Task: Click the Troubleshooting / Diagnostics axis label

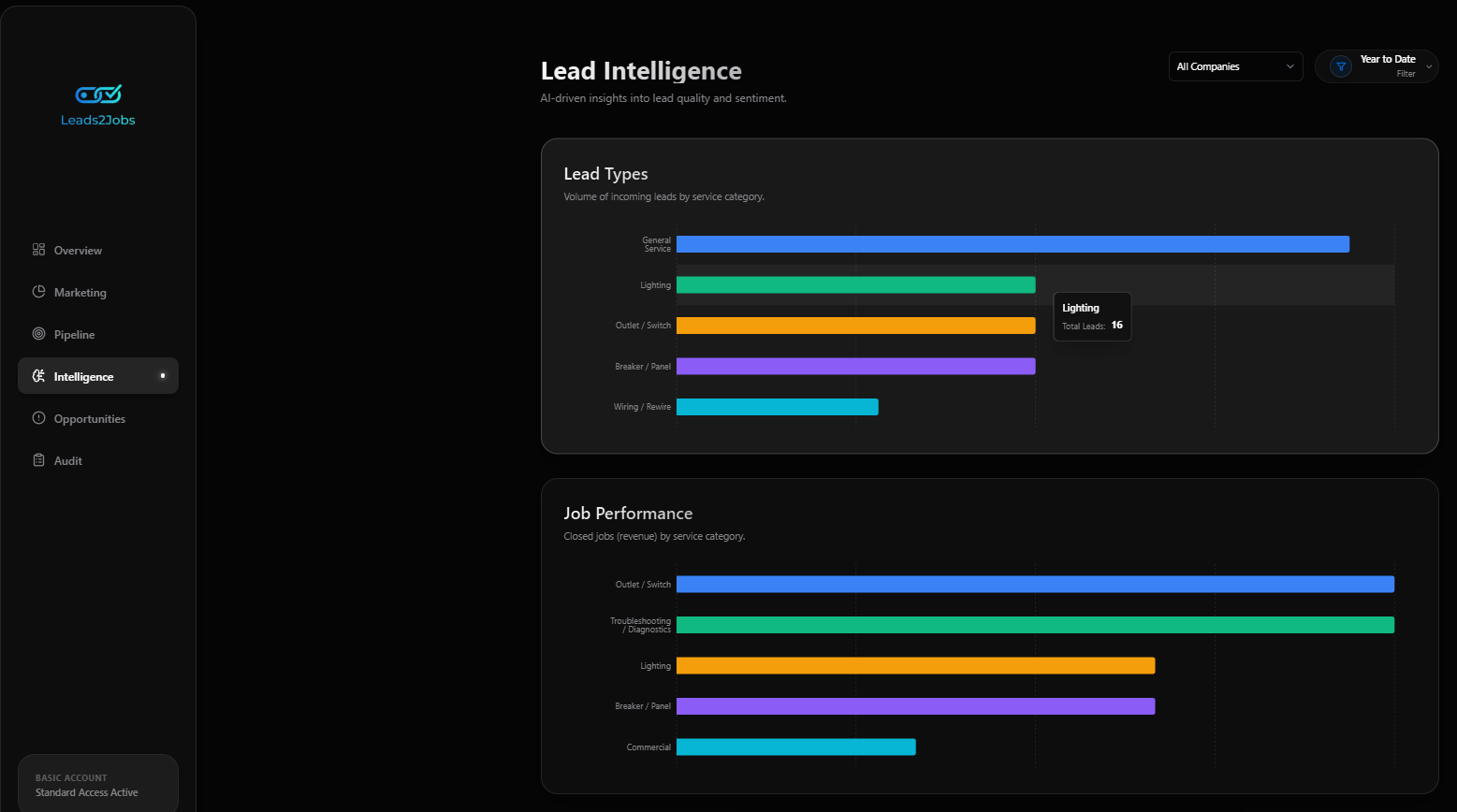Action: (641, 625)
